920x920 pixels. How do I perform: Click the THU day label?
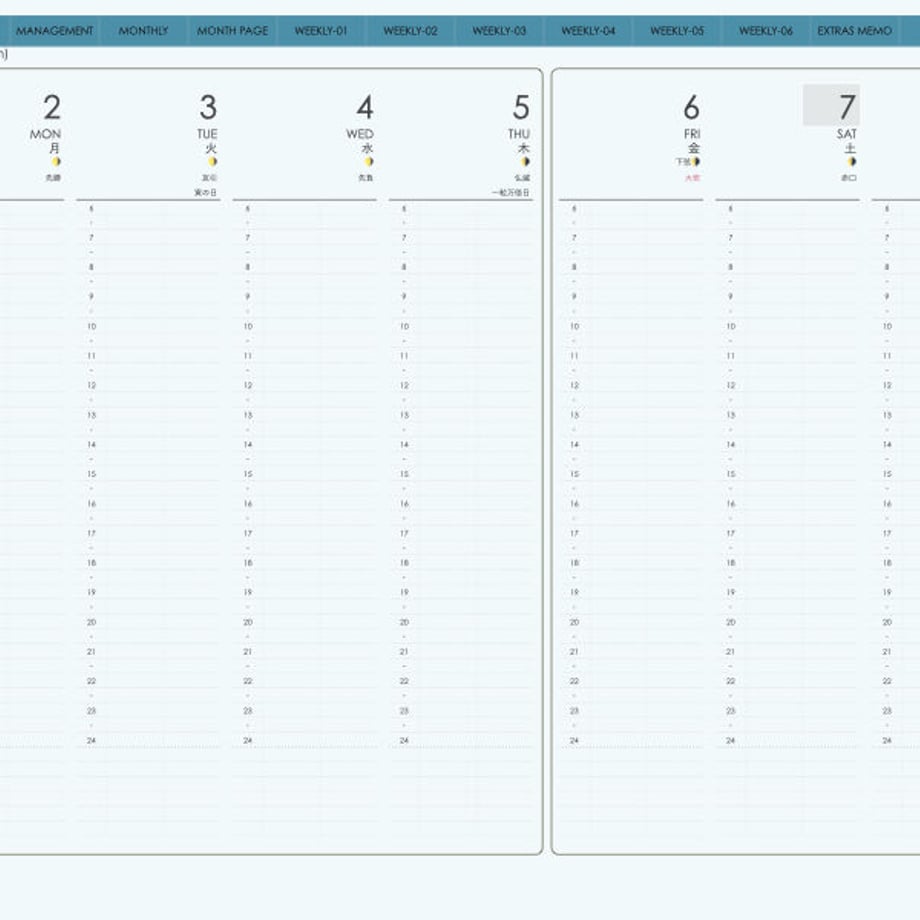click(x=519, y=134)
